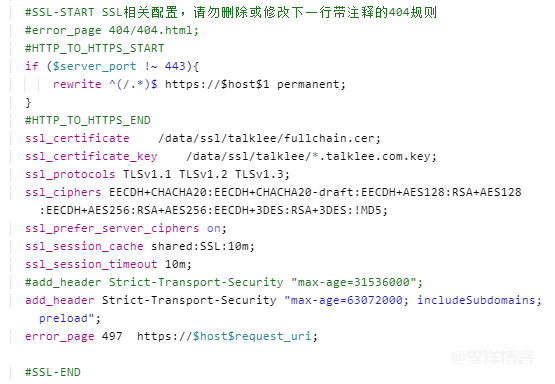The image size is (555, 384).
Task: Click the ssl_ciphers directive keyword
Action: [x=63, y=193]
